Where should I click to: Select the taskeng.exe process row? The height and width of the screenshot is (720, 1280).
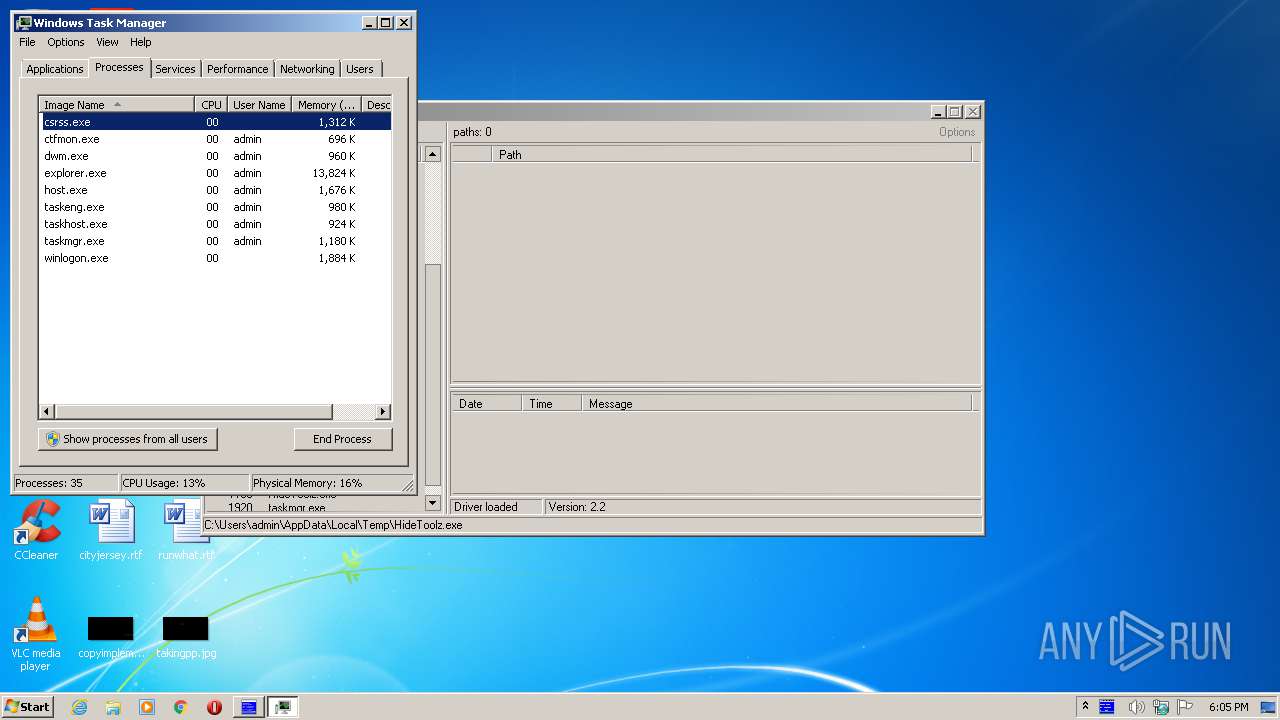pos(215,207)
